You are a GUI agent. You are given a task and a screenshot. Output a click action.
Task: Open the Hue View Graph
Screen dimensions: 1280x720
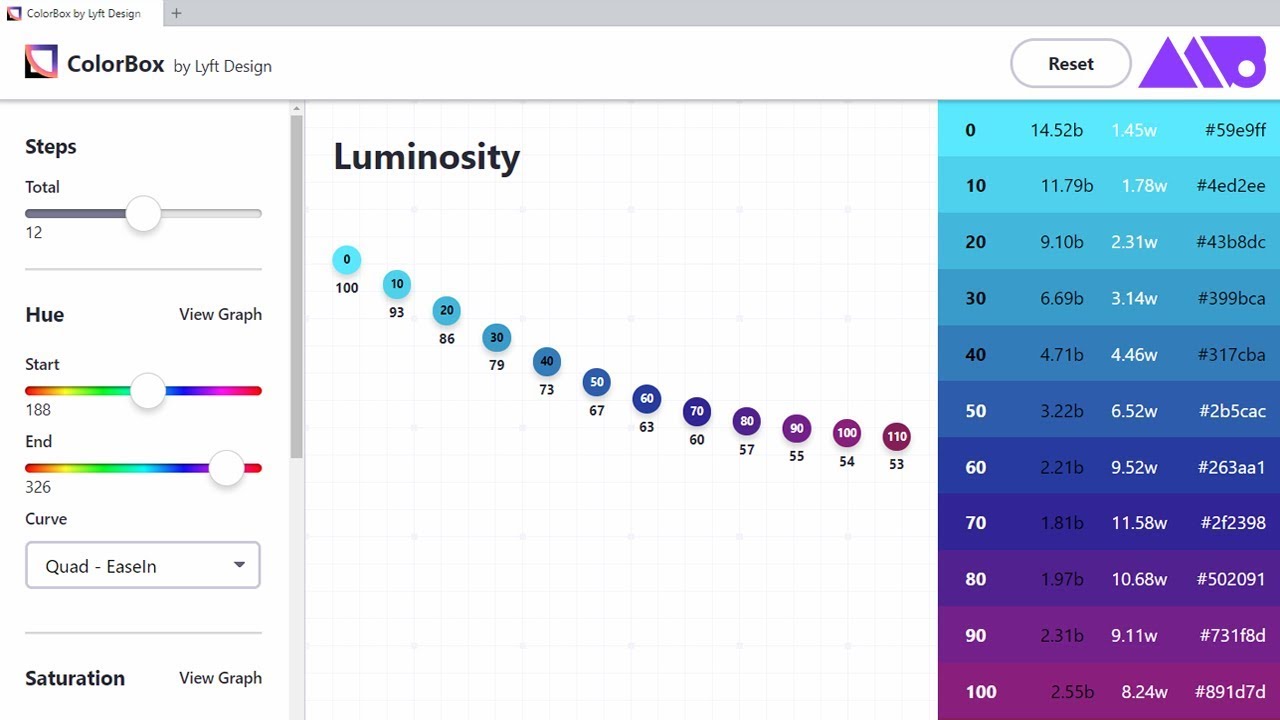point(220,314)
